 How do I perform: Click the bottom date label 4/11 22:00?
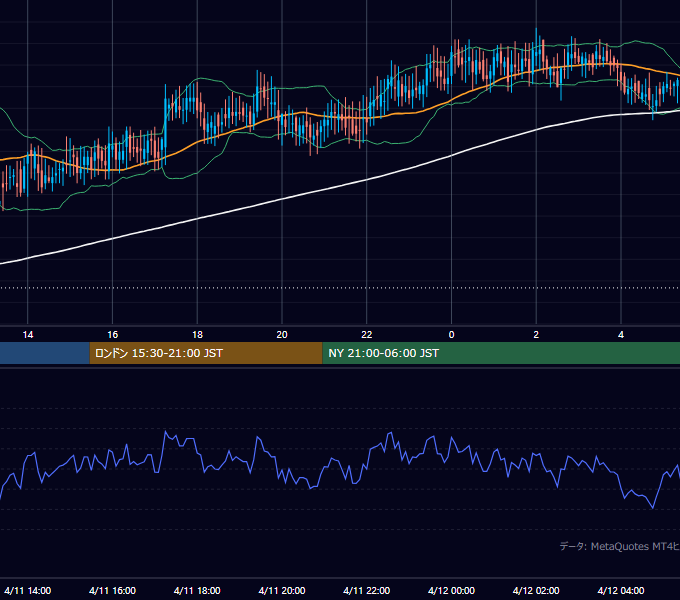coord(367,590)
